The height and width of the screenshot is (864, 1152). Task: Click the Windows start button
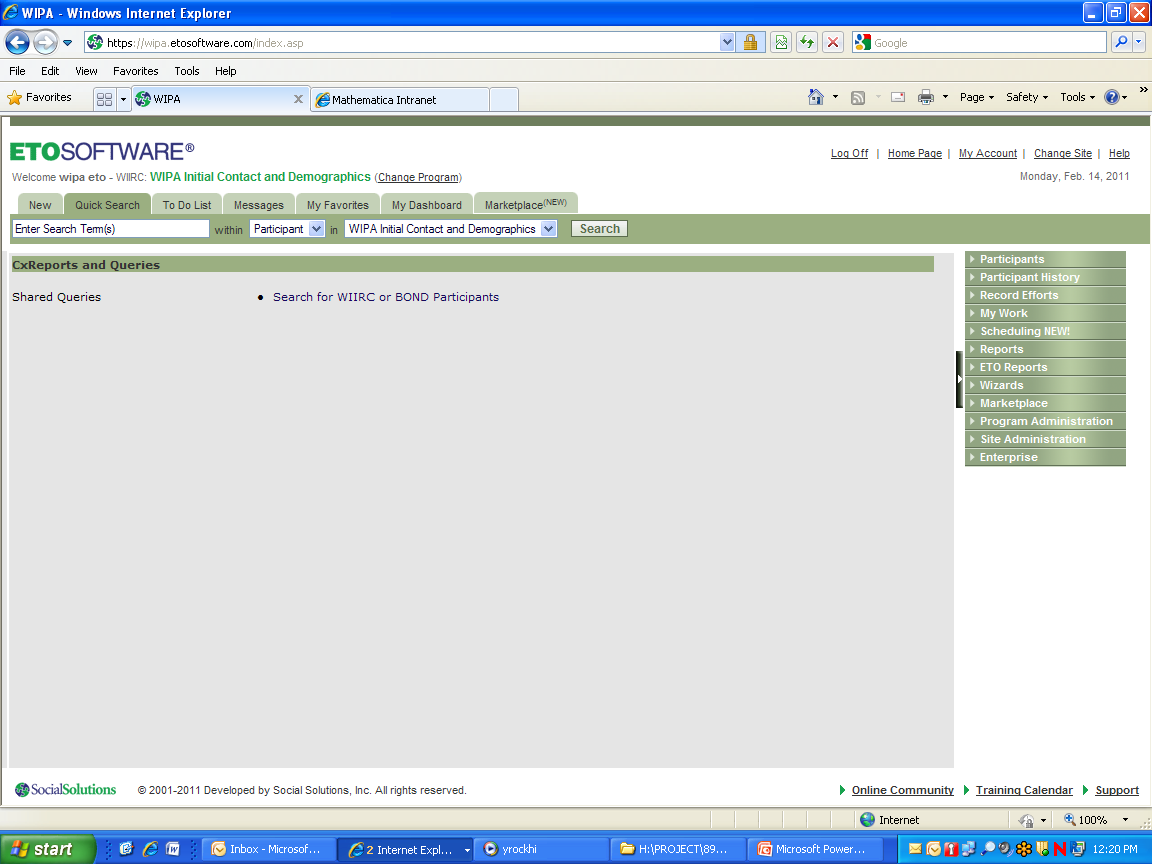(48, 849)
